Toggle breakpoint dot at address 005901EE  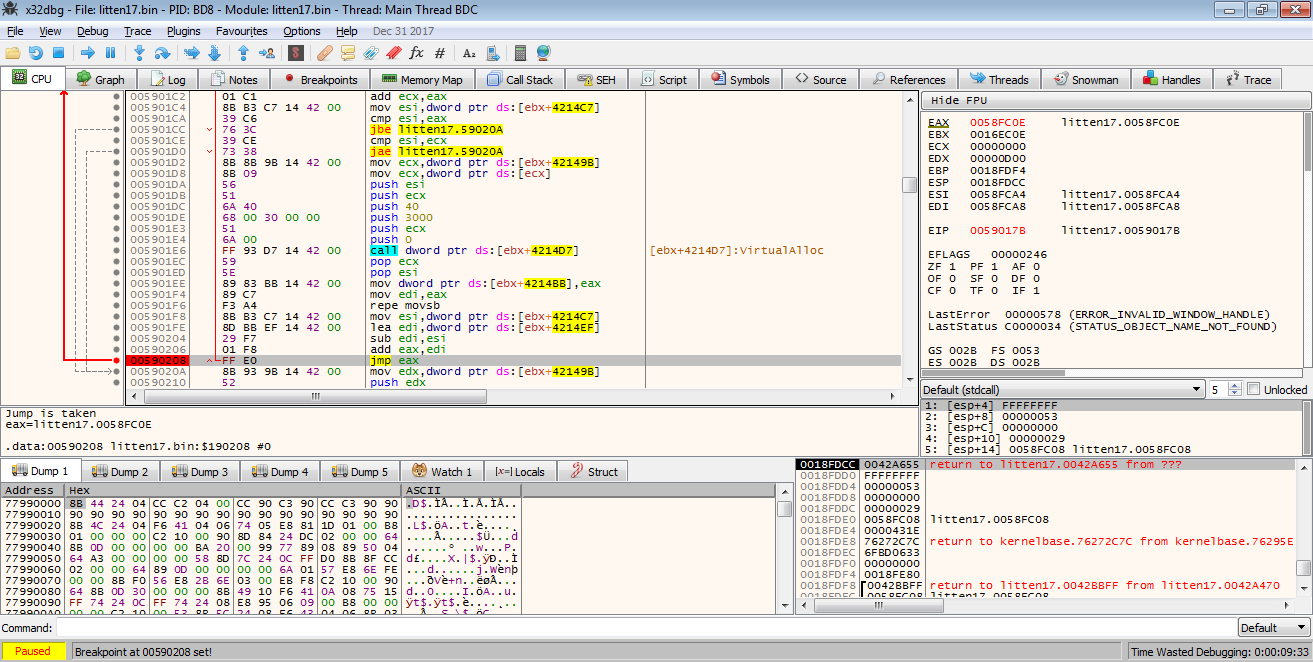pyautogui.click(x=117, y=283)
